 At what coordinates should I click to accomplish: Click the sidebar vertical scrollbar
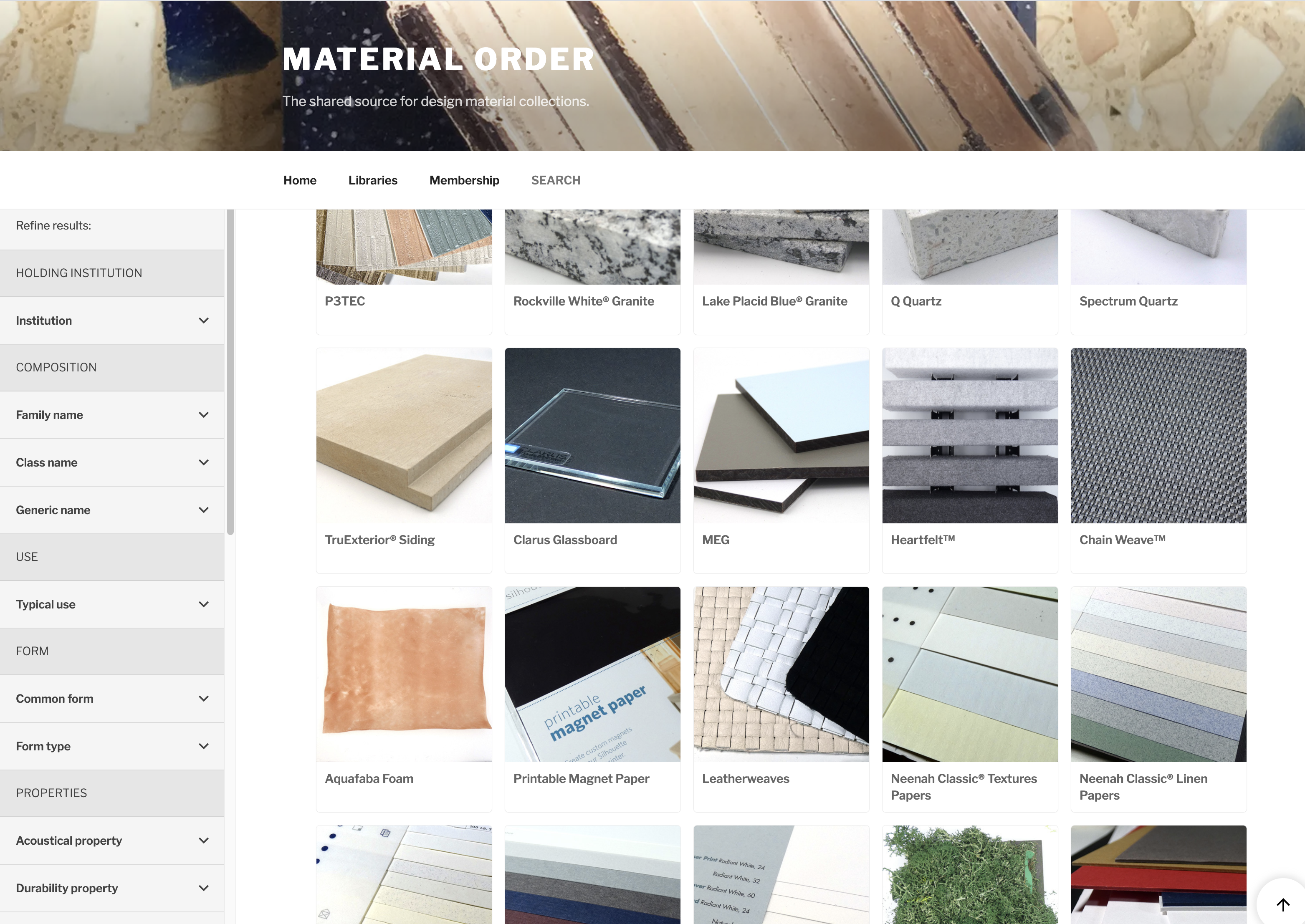(230, 373)
